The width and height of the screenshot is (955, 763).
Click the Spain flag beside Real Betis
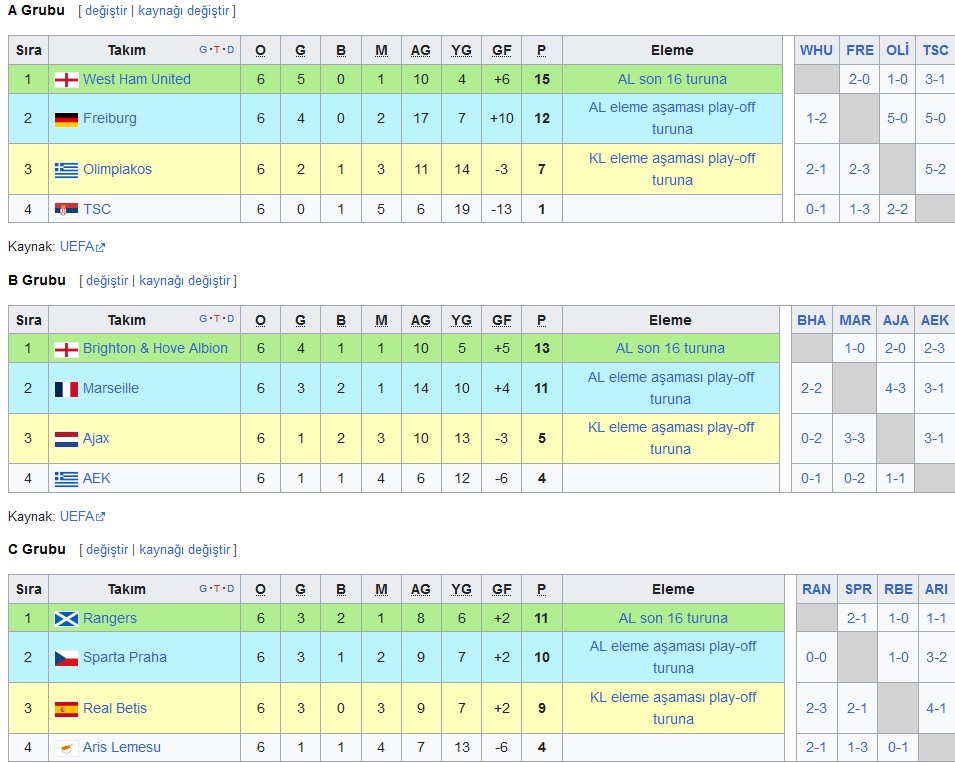tap(66, 709)
